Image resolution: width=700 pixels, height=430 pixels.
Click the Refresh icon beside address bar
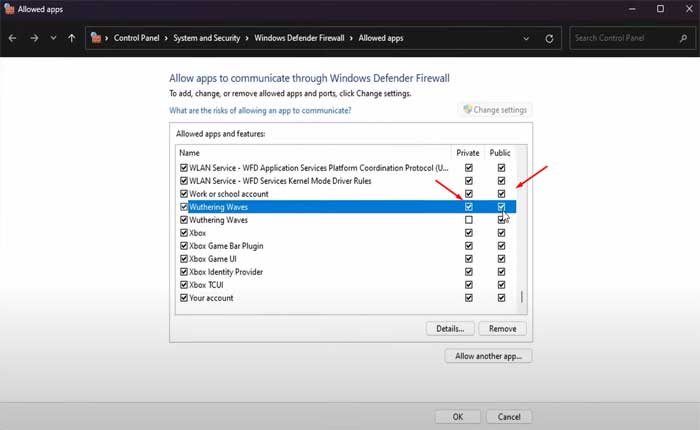coord(549,39)
